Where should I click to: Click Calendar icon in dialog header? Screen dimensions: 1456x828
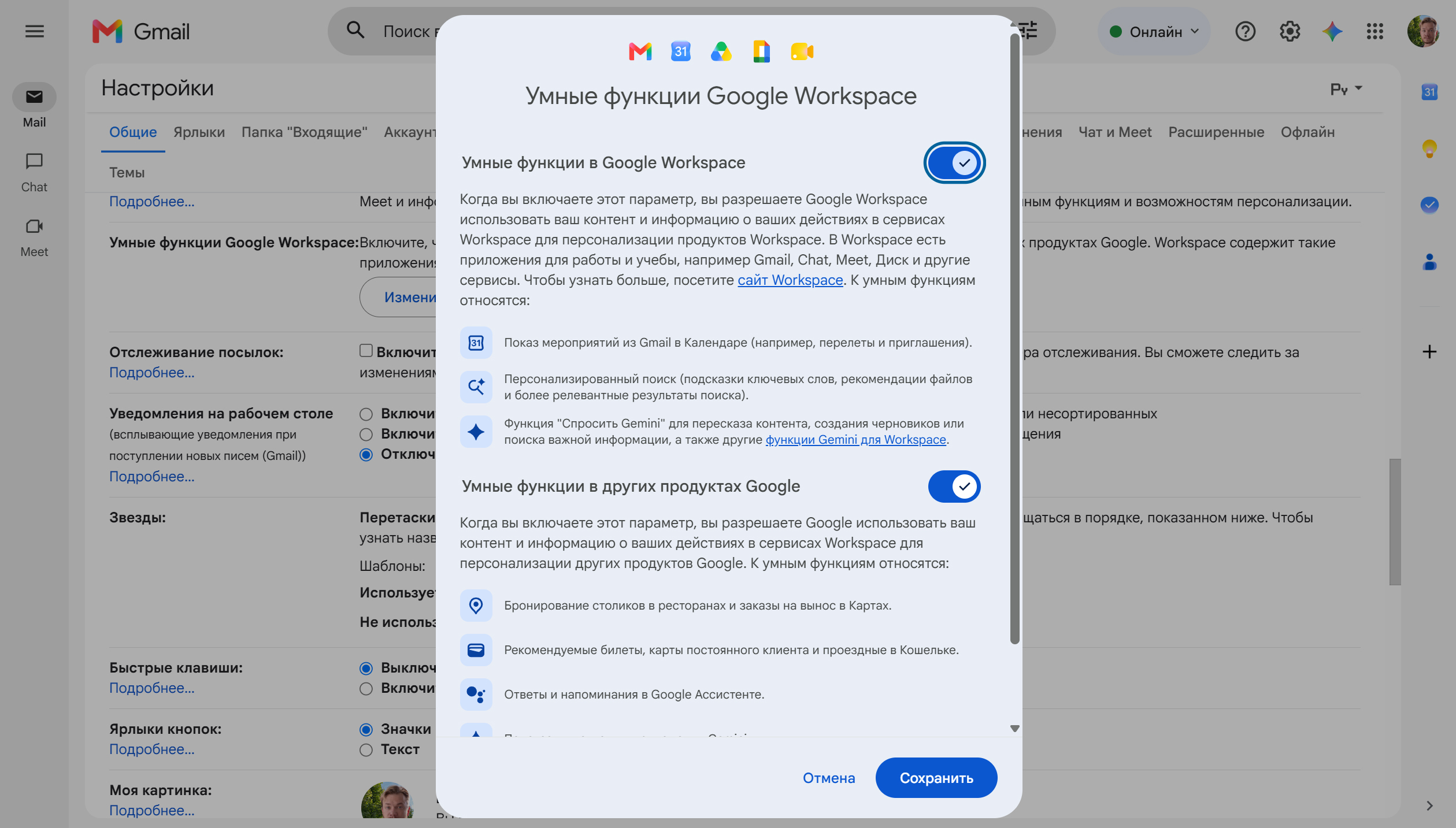point(680,52)
